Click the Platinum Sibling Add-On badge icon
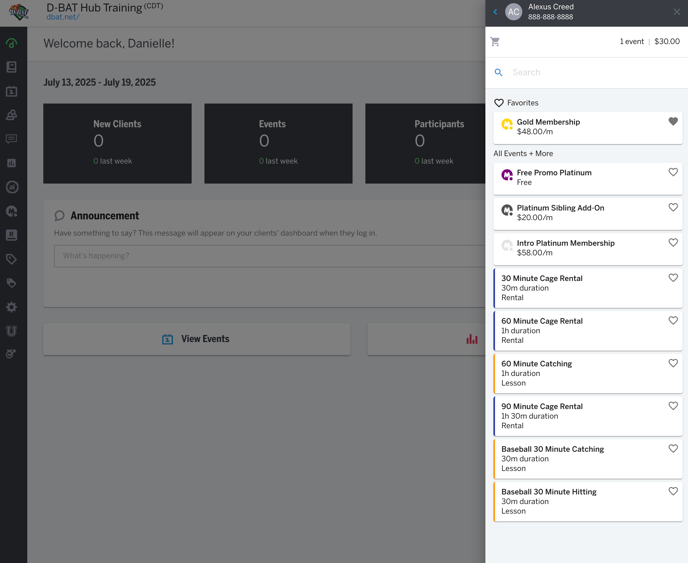The width and height of the screenshot is (688, 563). 507,210
